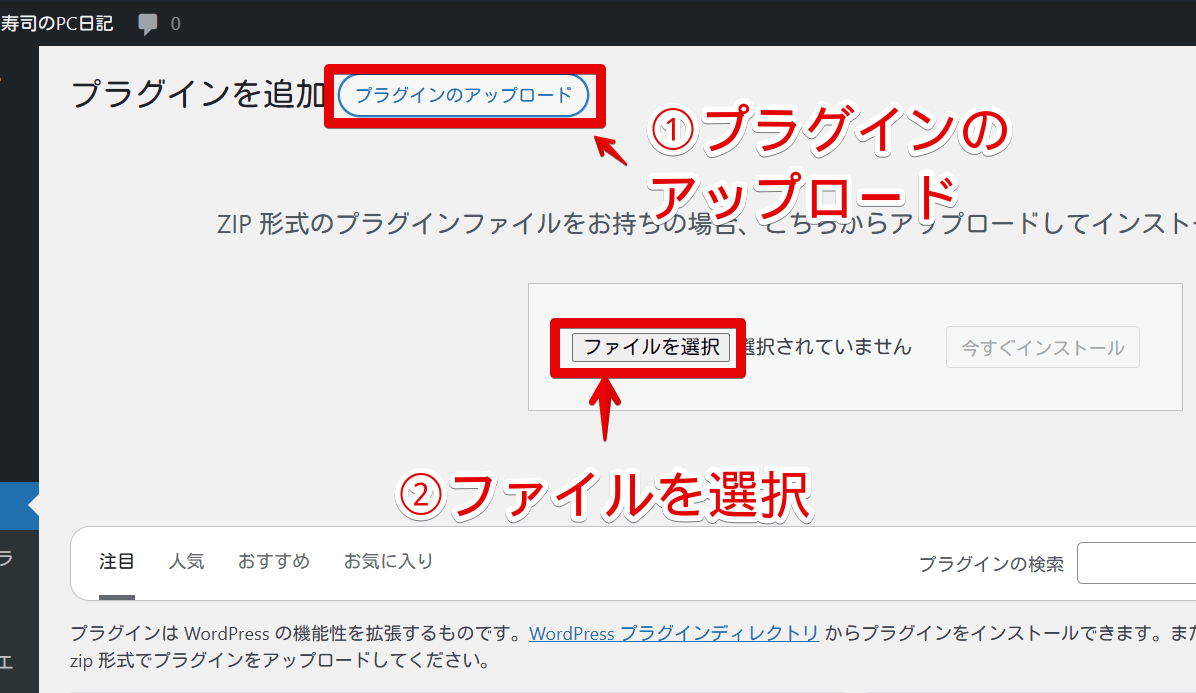The width and height of the screenshot is (1196, 693).
Task: Click the ファイルを選択 button
Action: [x=651, y=347]
